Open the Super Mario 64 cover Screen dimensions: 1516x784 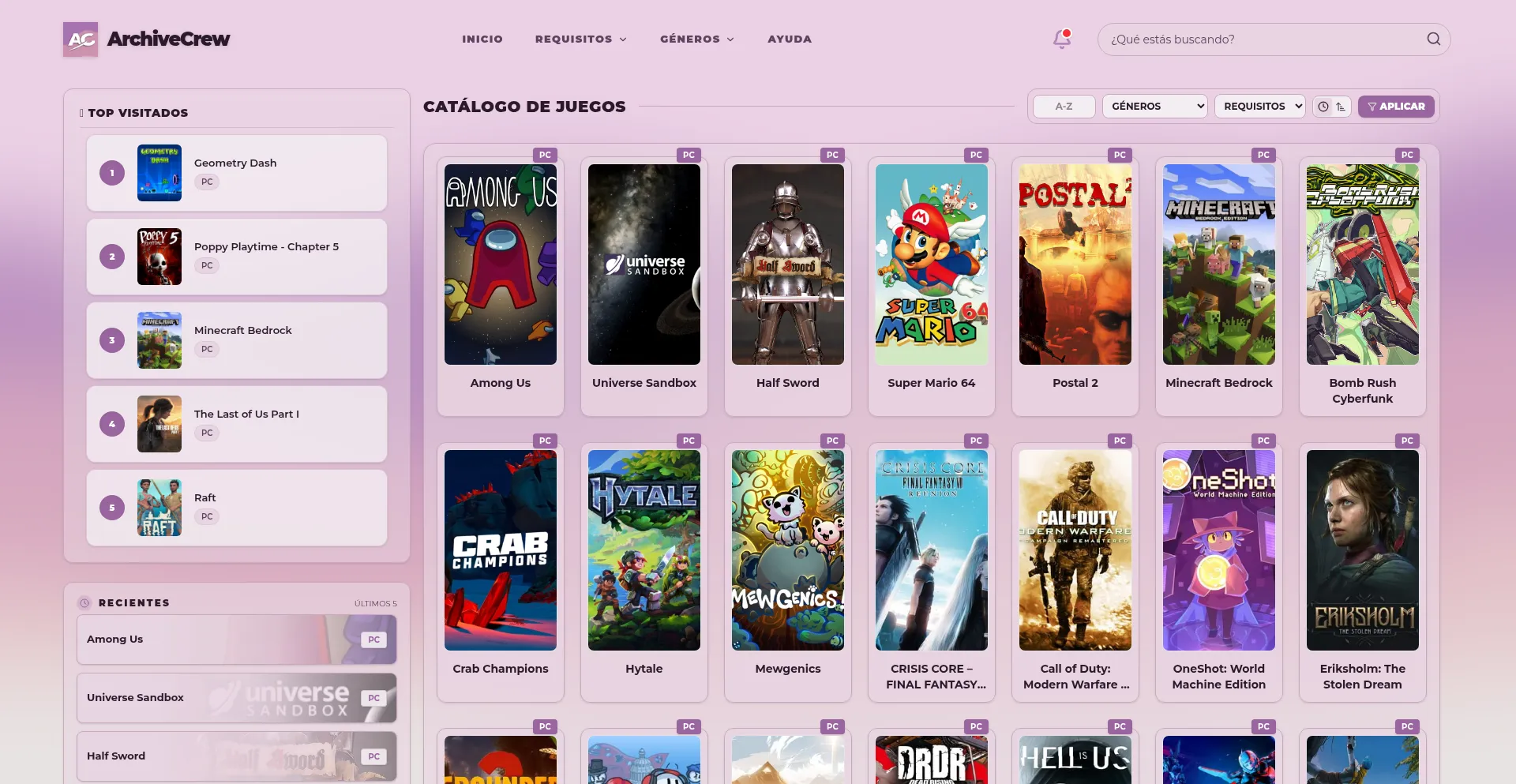(932, 264)
